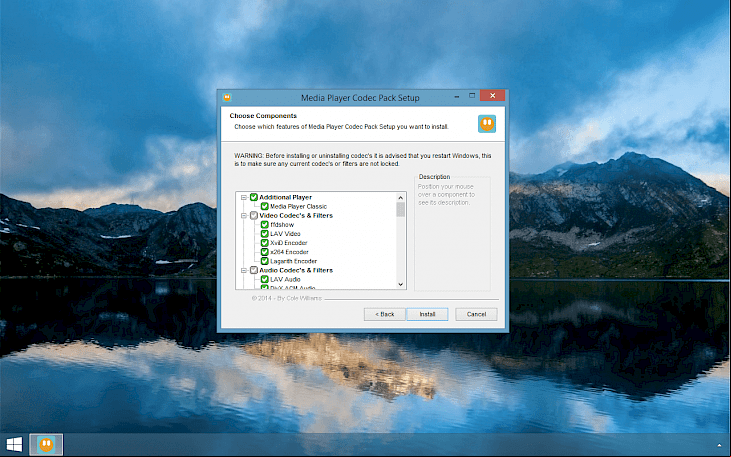Select the Video Codec's & Filters label
Screen dimensions: 731x457
pos(296,215)
